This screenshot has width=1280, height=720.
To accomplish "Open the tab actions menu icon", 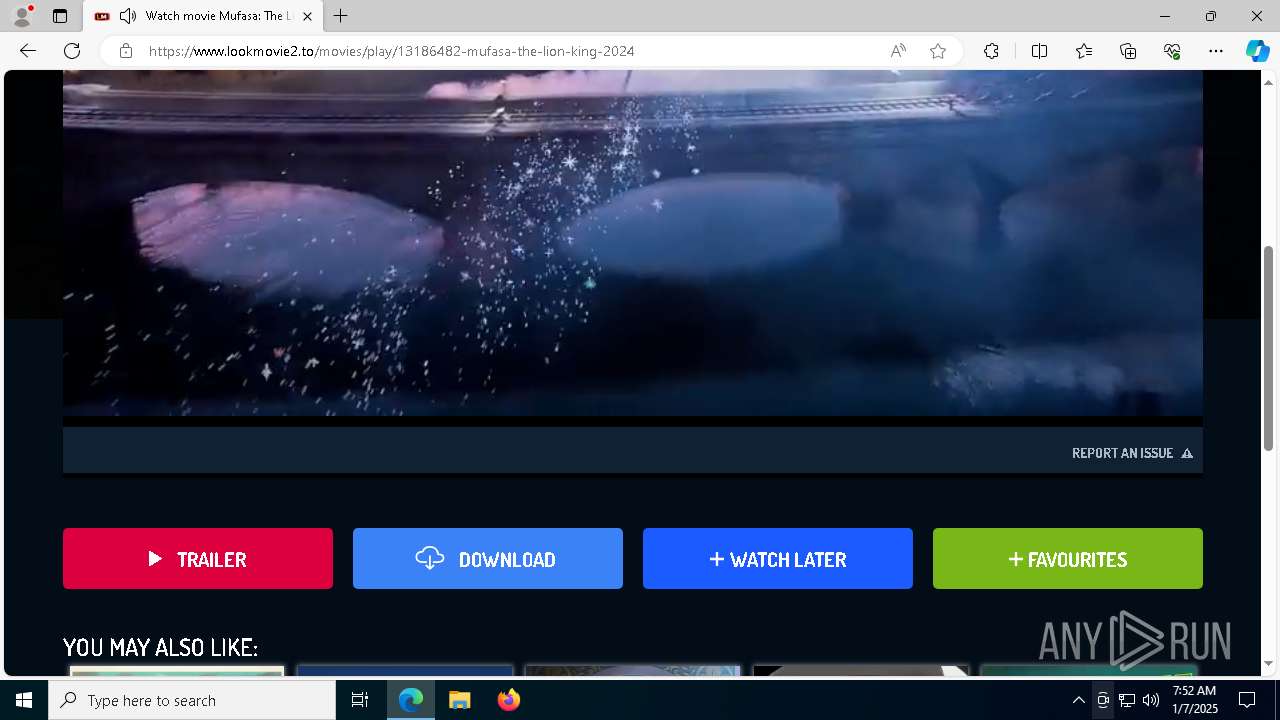I will point(60,16).
